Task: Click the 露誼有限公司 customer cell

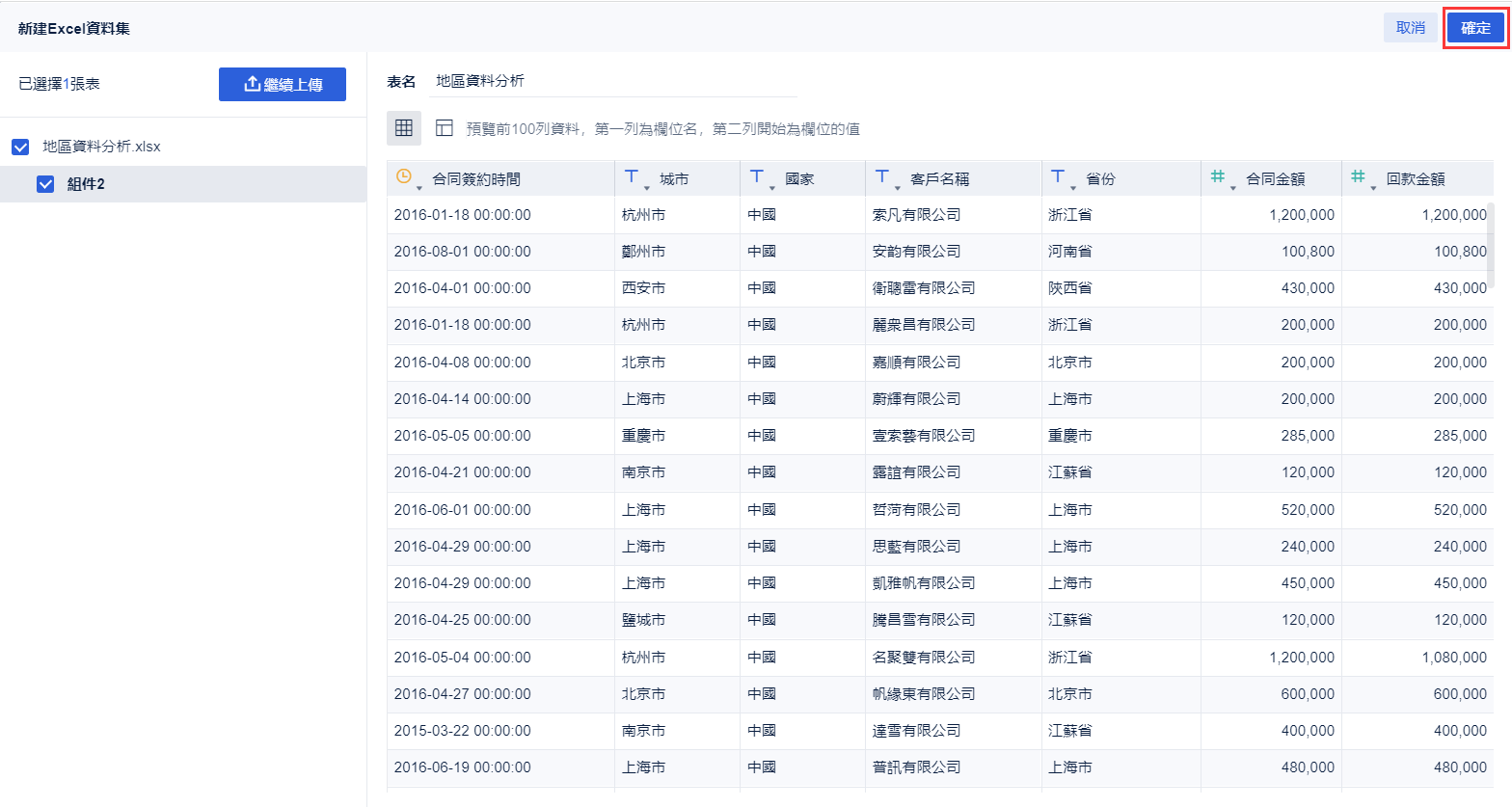Action: [x=954, y=472]
